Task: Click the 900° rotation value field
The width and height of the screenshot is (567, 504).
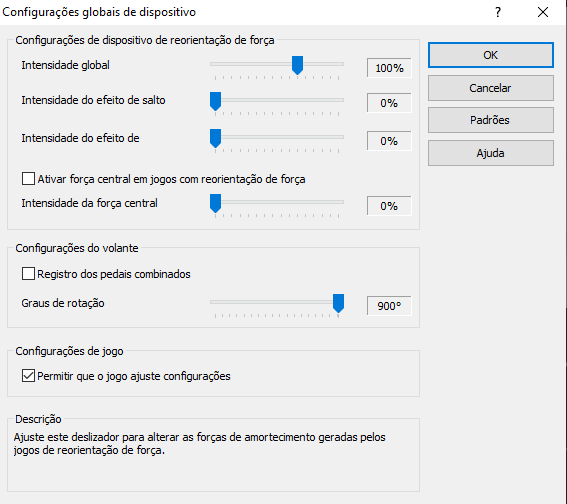Action: pos(389,306)
